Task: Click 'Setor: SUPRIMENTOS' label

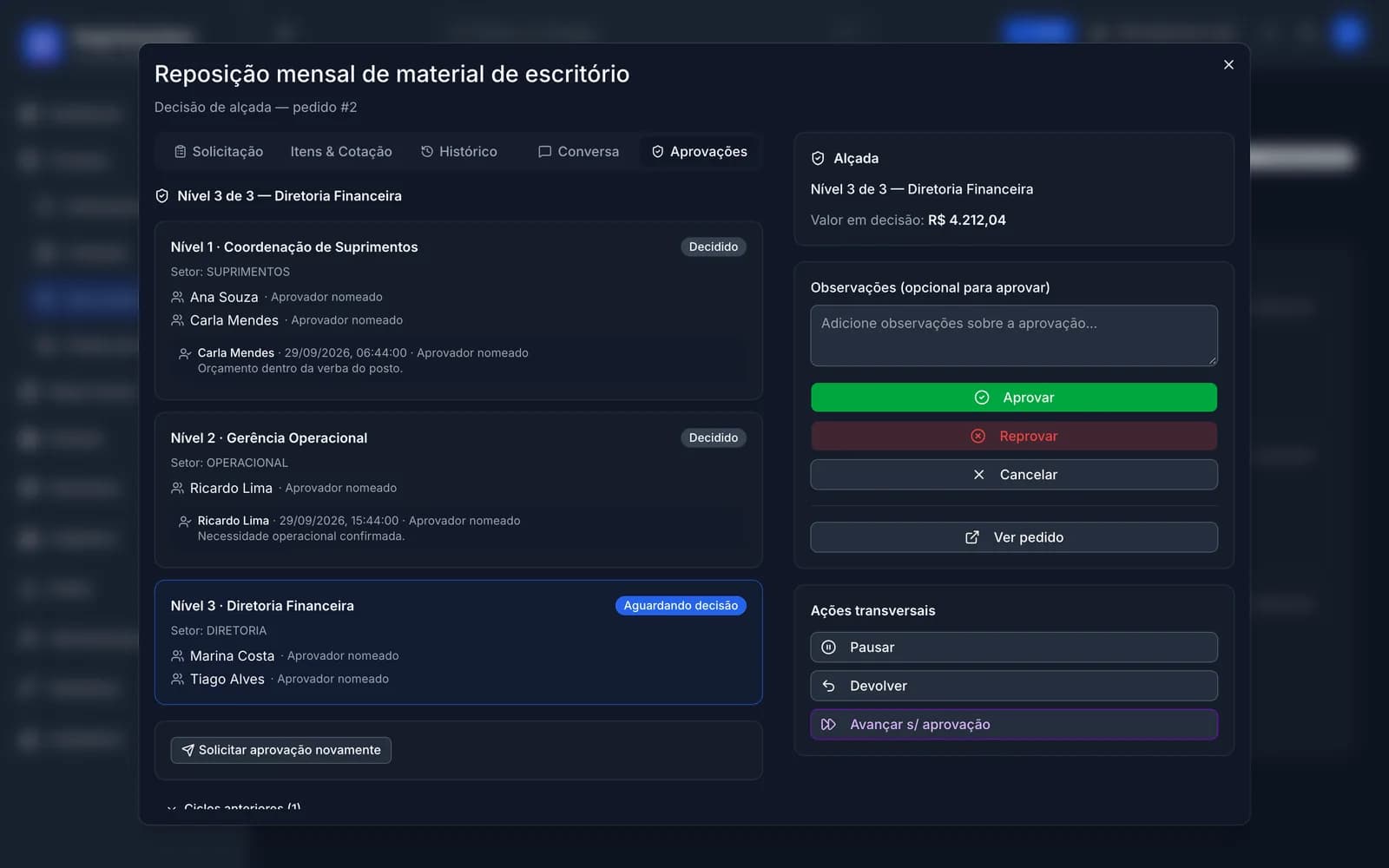Action: click(x=230, y=272)
